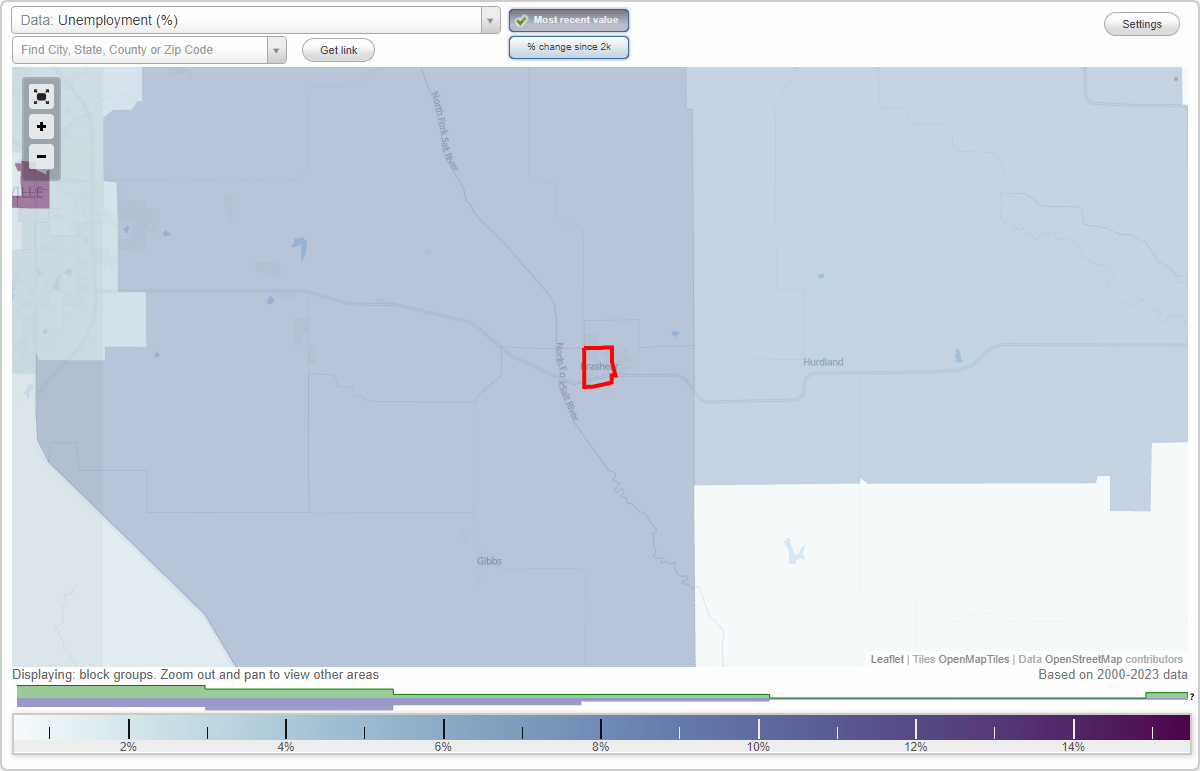Open the OpenMapTiles attribution link
Viewport: 1200px width, 771px height.
[x=973, y=659]
